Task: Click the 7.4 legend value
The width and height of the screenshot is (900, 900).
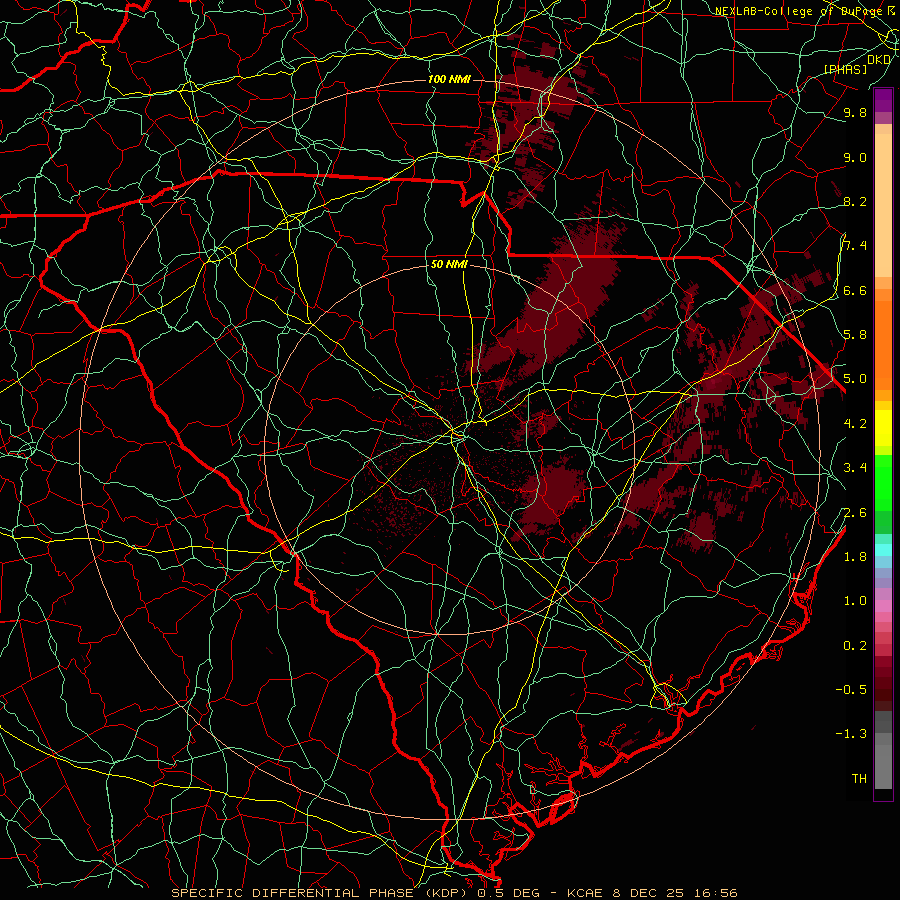Action: point(855,246)
